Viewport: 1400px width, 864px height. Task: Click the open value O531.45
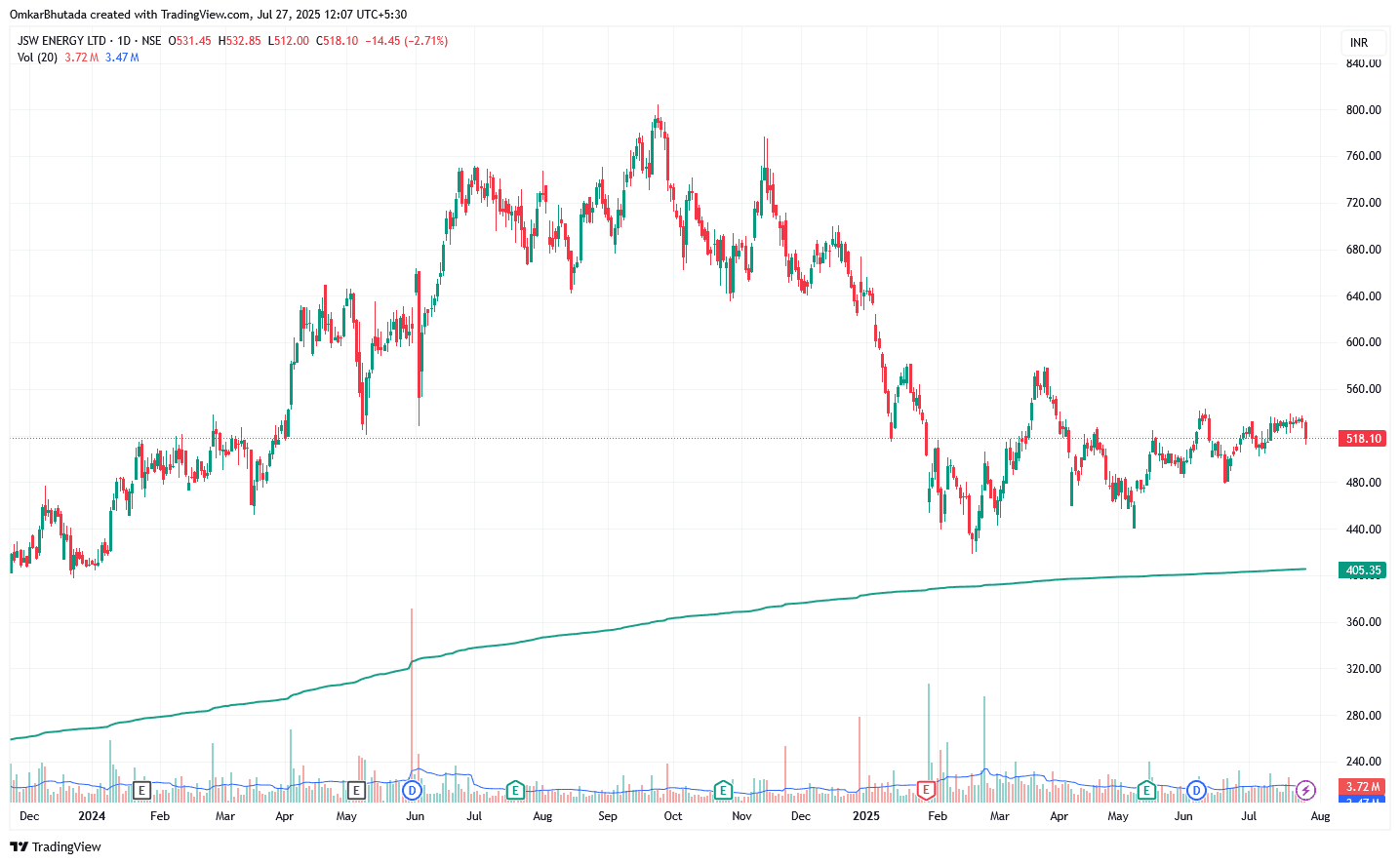click(x=190, y=41)
